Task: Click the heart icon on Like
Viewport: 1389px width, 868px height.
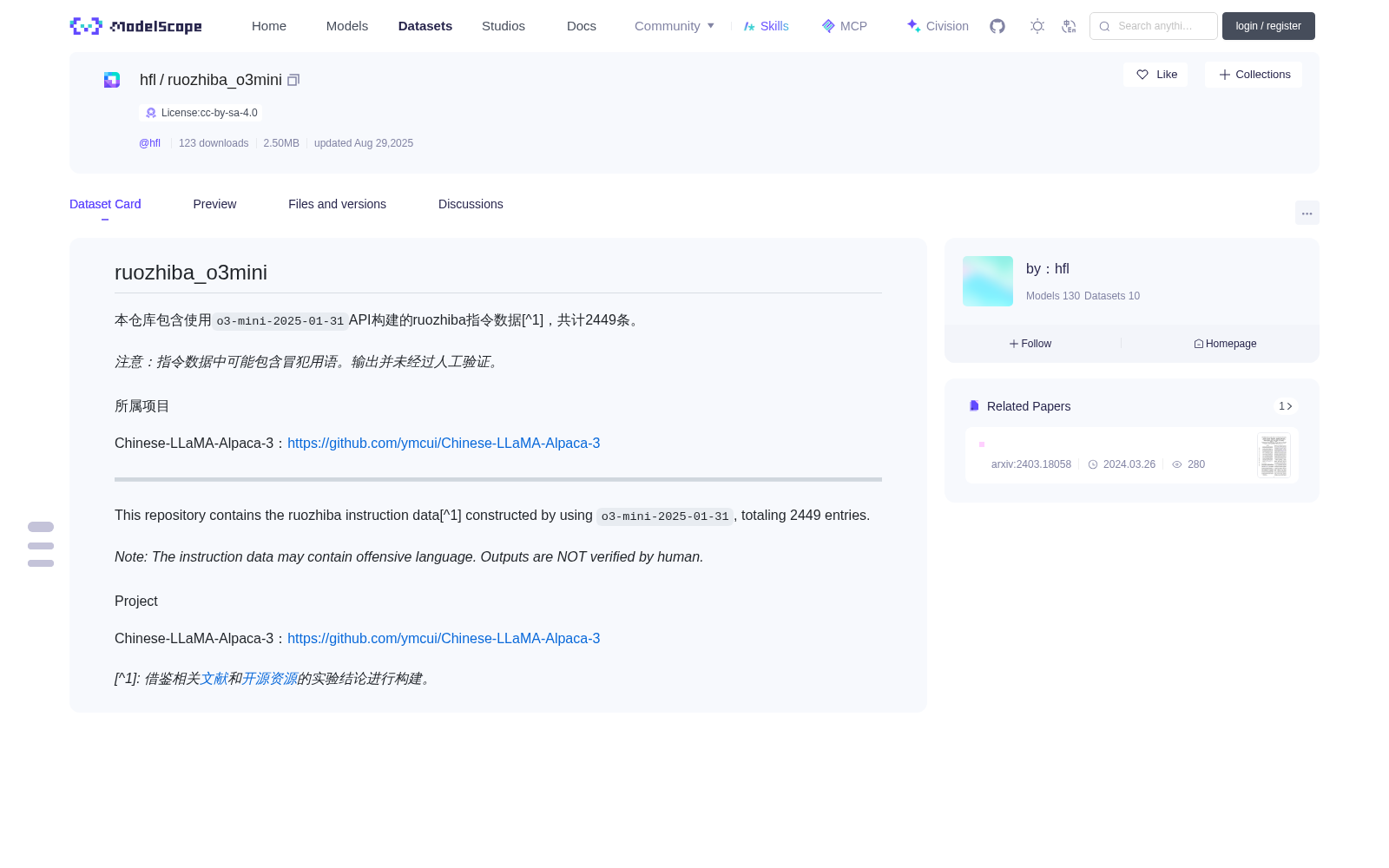Action: point(1142,75)
